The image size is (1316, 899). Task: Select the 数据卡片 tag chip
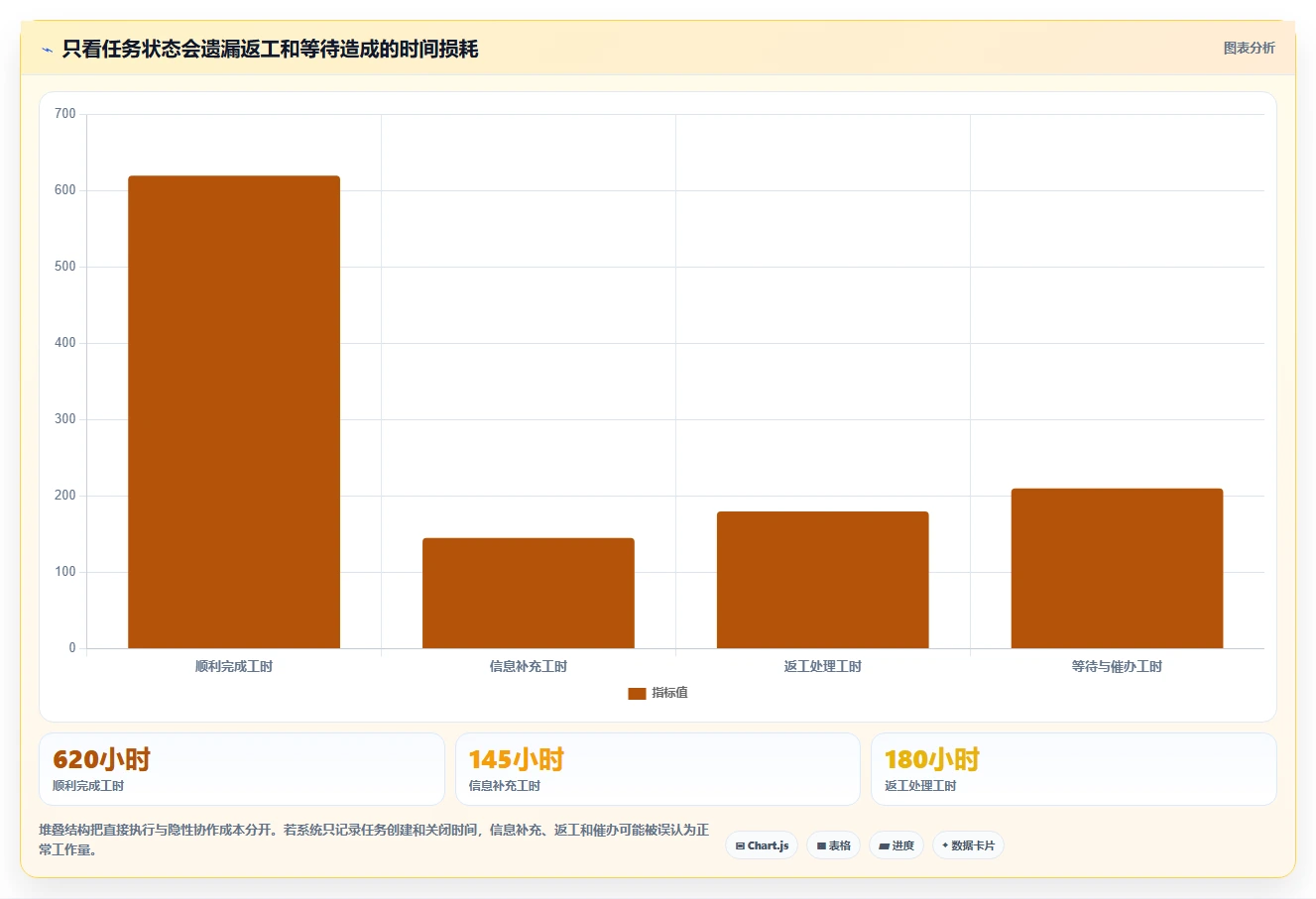pyautogui.click(x=968, y=845)
